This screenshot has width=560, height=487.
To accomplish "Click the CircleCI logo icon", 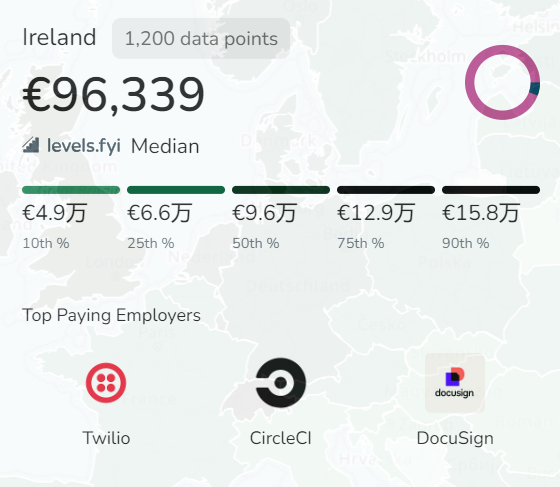I will (281, 383).
